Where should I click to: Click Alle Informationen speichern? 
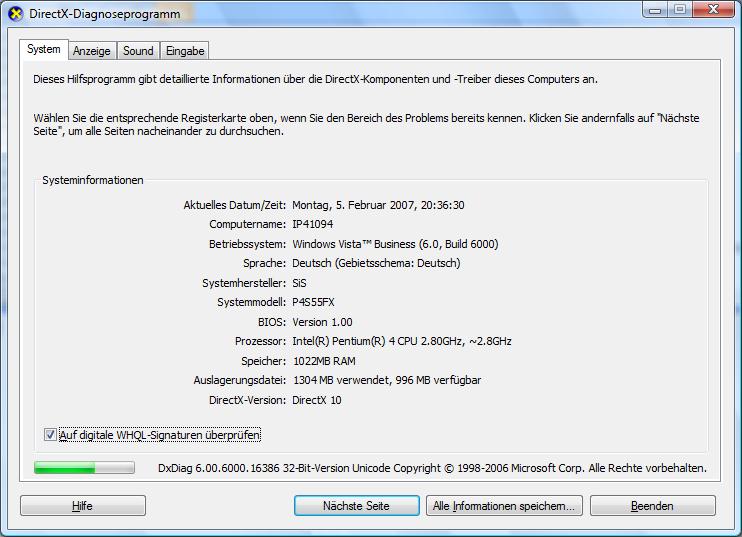click(504, 506)
